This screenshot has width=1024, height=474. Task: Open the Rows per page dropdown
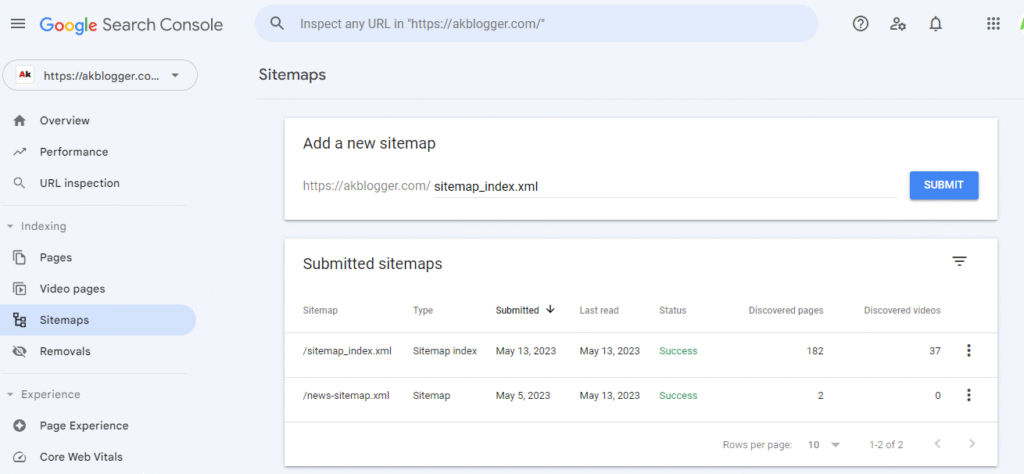(x=824, y=445)
